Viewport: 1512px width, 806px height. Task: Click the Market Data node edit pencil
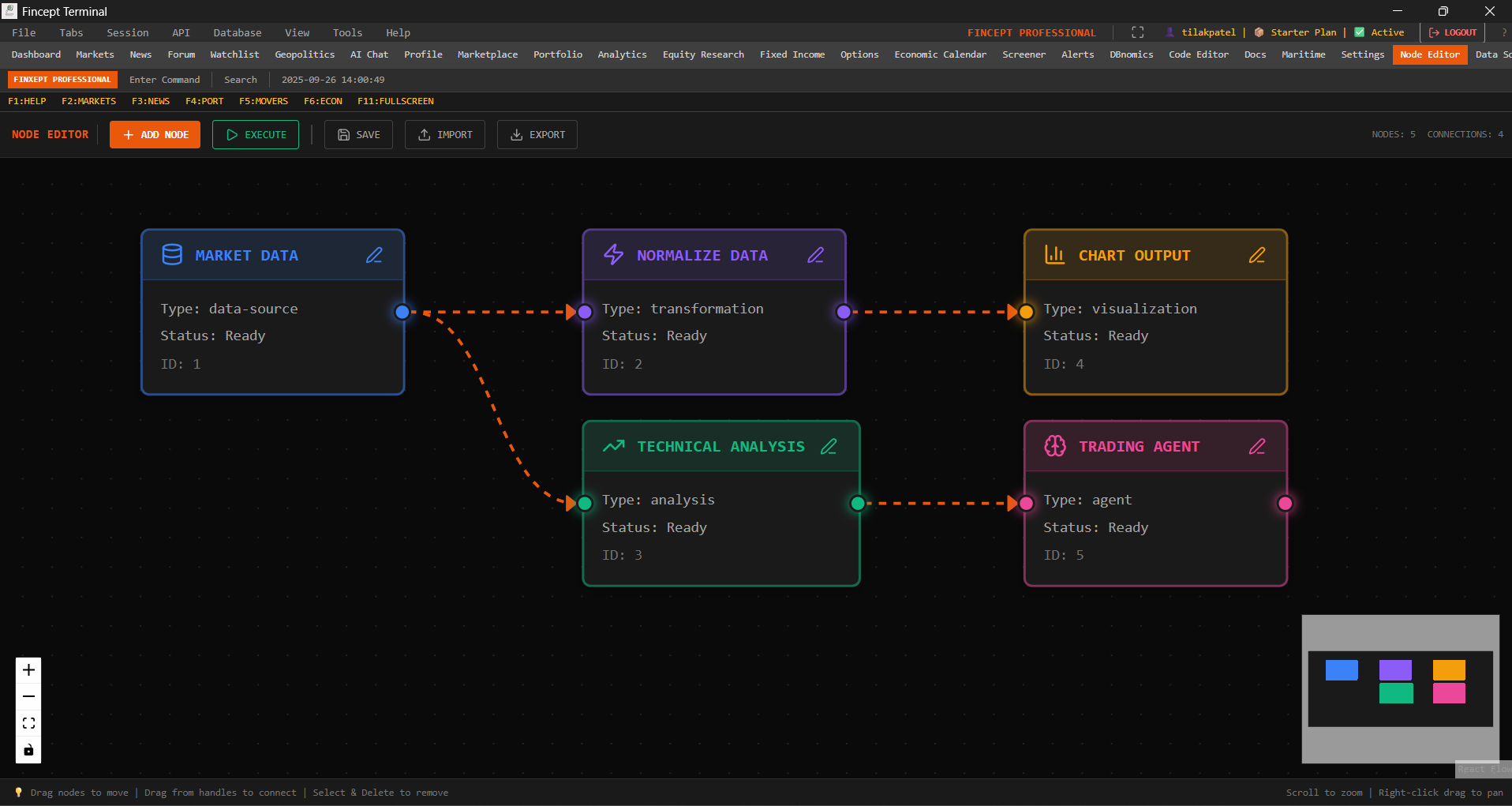click(374, 255)
